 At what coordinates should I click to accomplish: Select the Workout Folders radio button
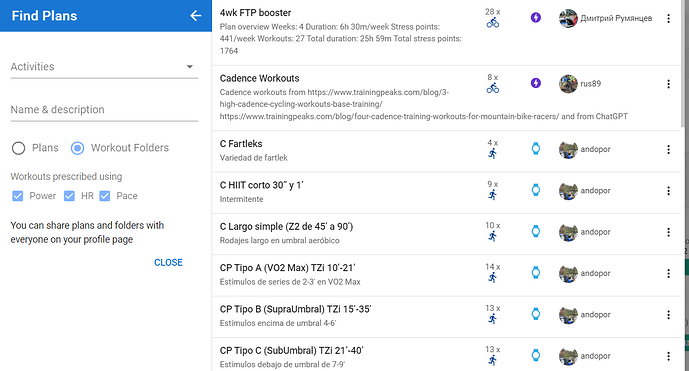point(77,148)
